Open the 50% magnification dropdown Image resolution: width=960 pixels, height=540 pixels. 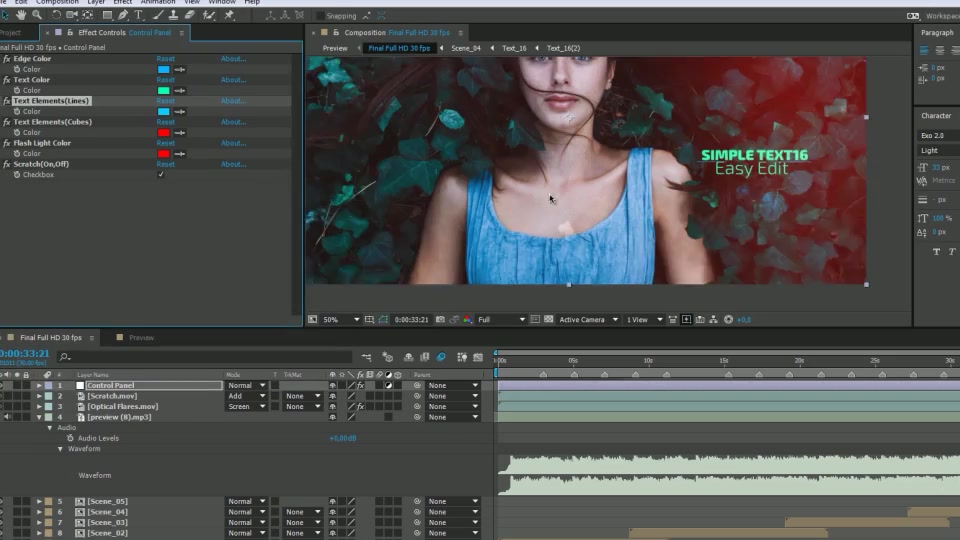click(x=341, y=320)
